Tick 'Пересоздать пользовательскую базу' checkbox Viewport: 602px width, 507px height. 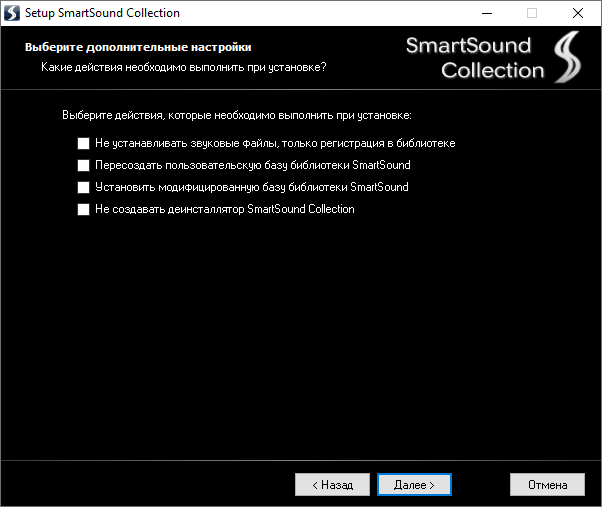pyautogui.click(x=83, y=165)
